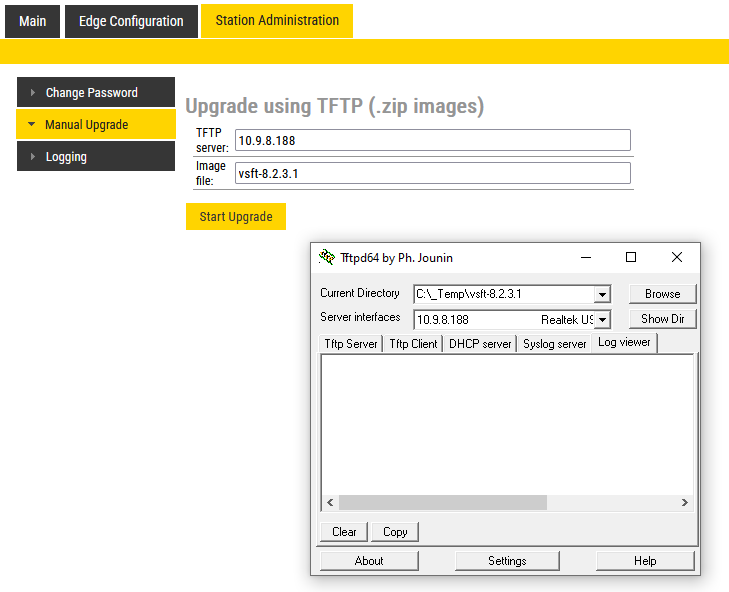This screenshot has width=729, height=592.
Task: Select the DHCP server tab
Action: (480, 344)
